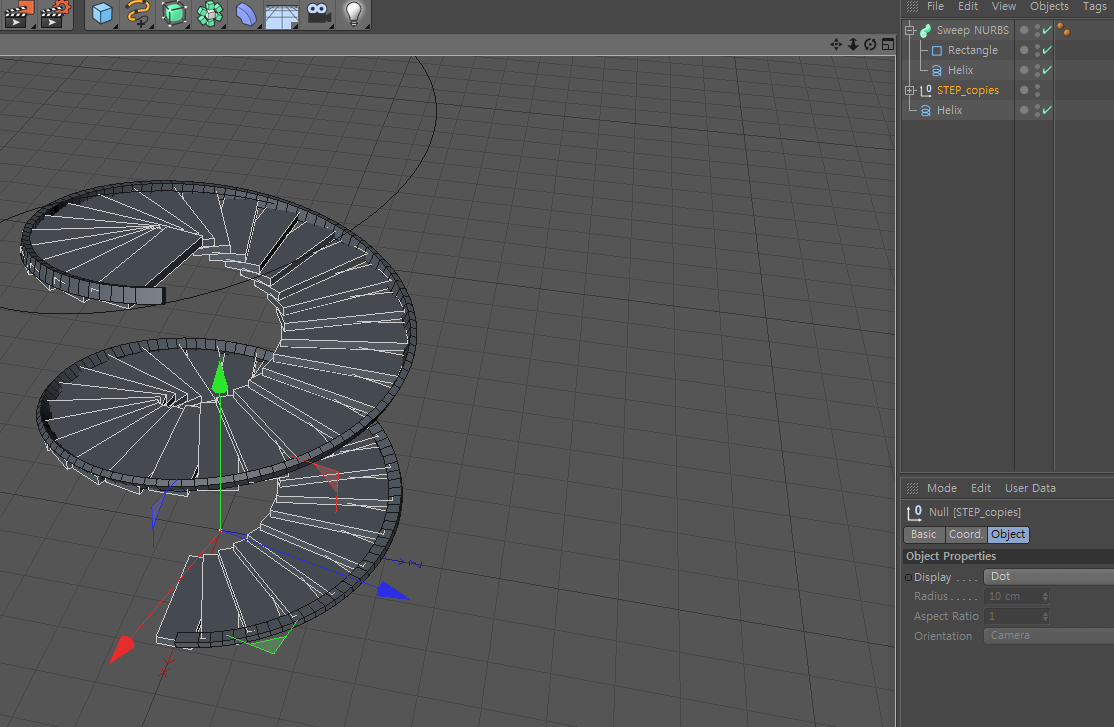Select the purple Bend deformer tool
Image resolution: width=1114 pixels, height=727 pixels.
[x=246, y=14]
